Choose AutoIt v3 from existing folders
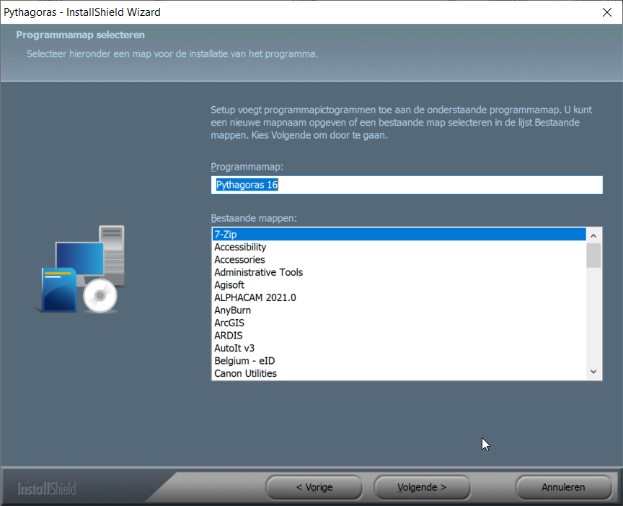Screen dimensions: 623x506 pos(399,348)
